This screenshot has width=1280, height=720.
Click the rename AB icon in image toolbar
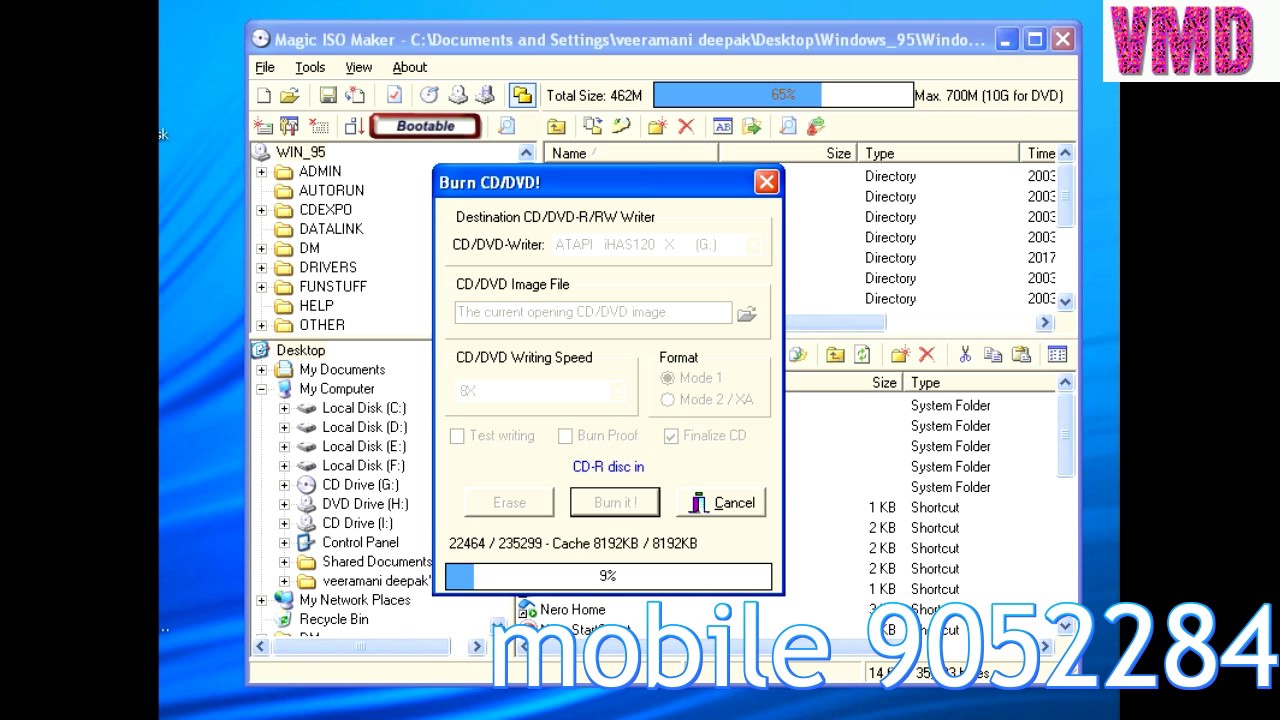point(723,126)
